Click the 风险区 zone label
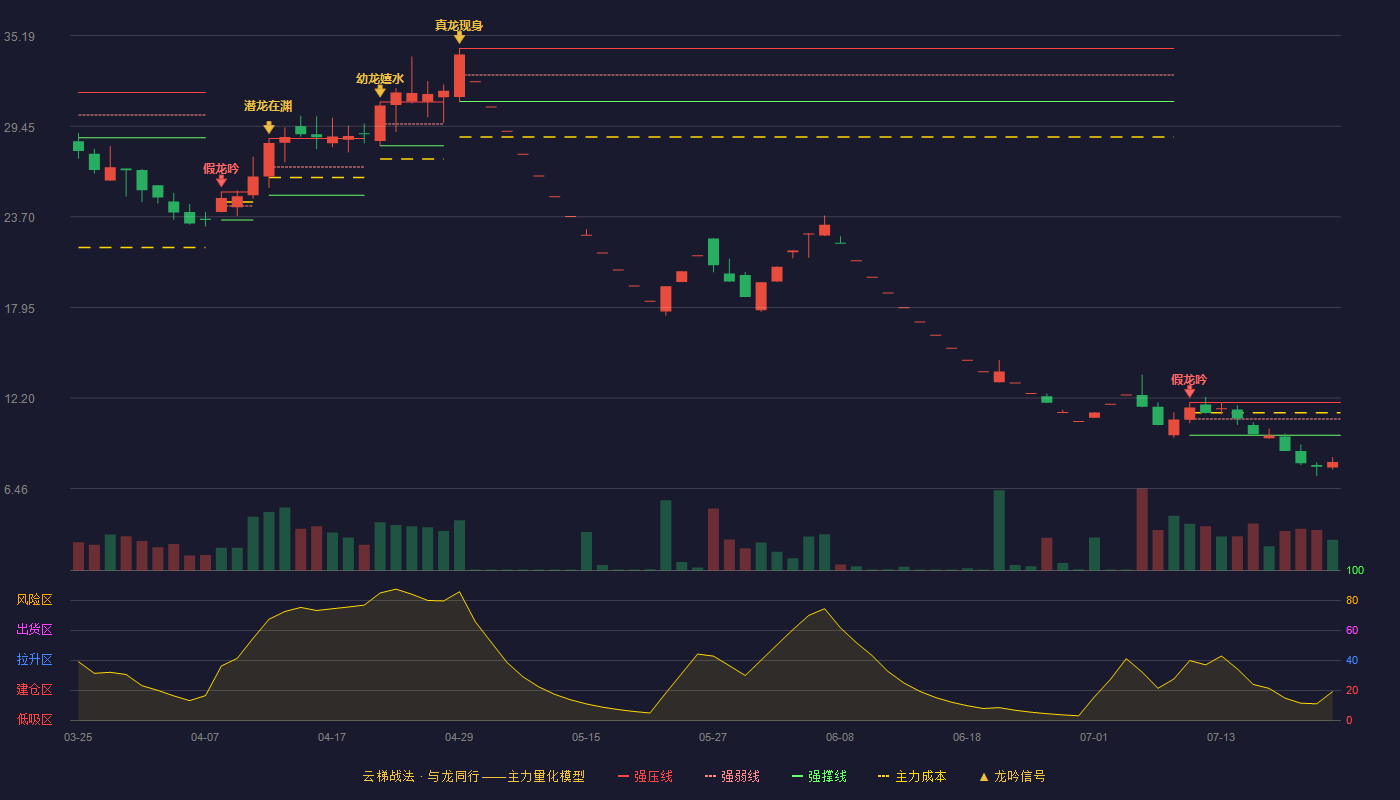Viewport: 1400px width, 800px height. tap(34, 600)
